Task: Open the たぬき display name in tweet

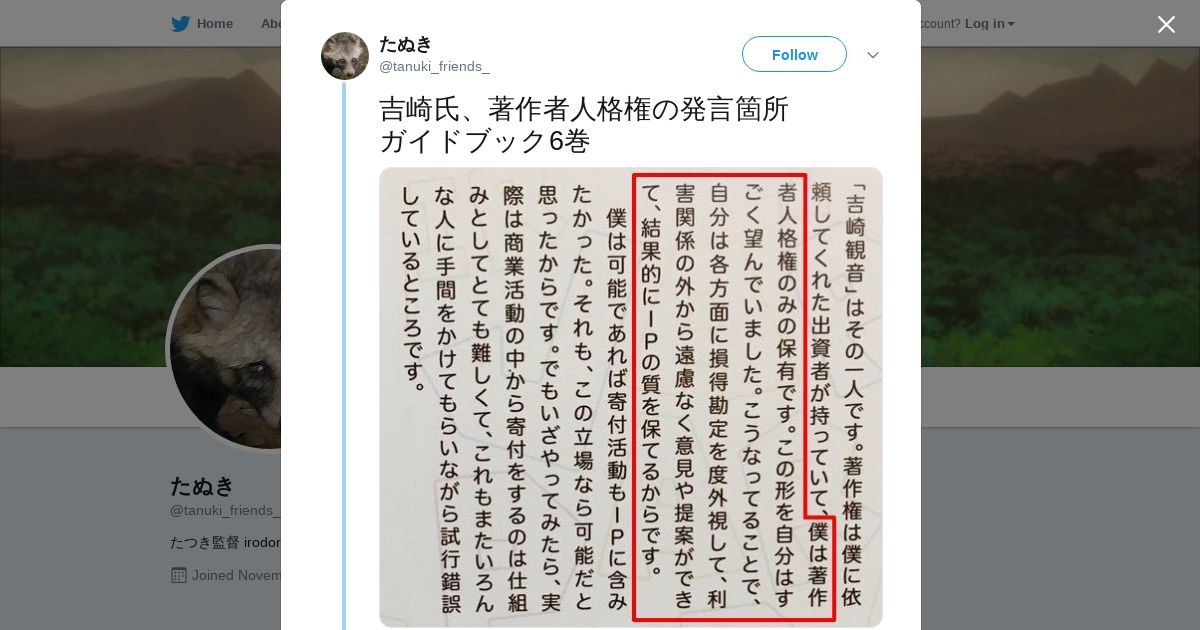Action: (405, 44)
